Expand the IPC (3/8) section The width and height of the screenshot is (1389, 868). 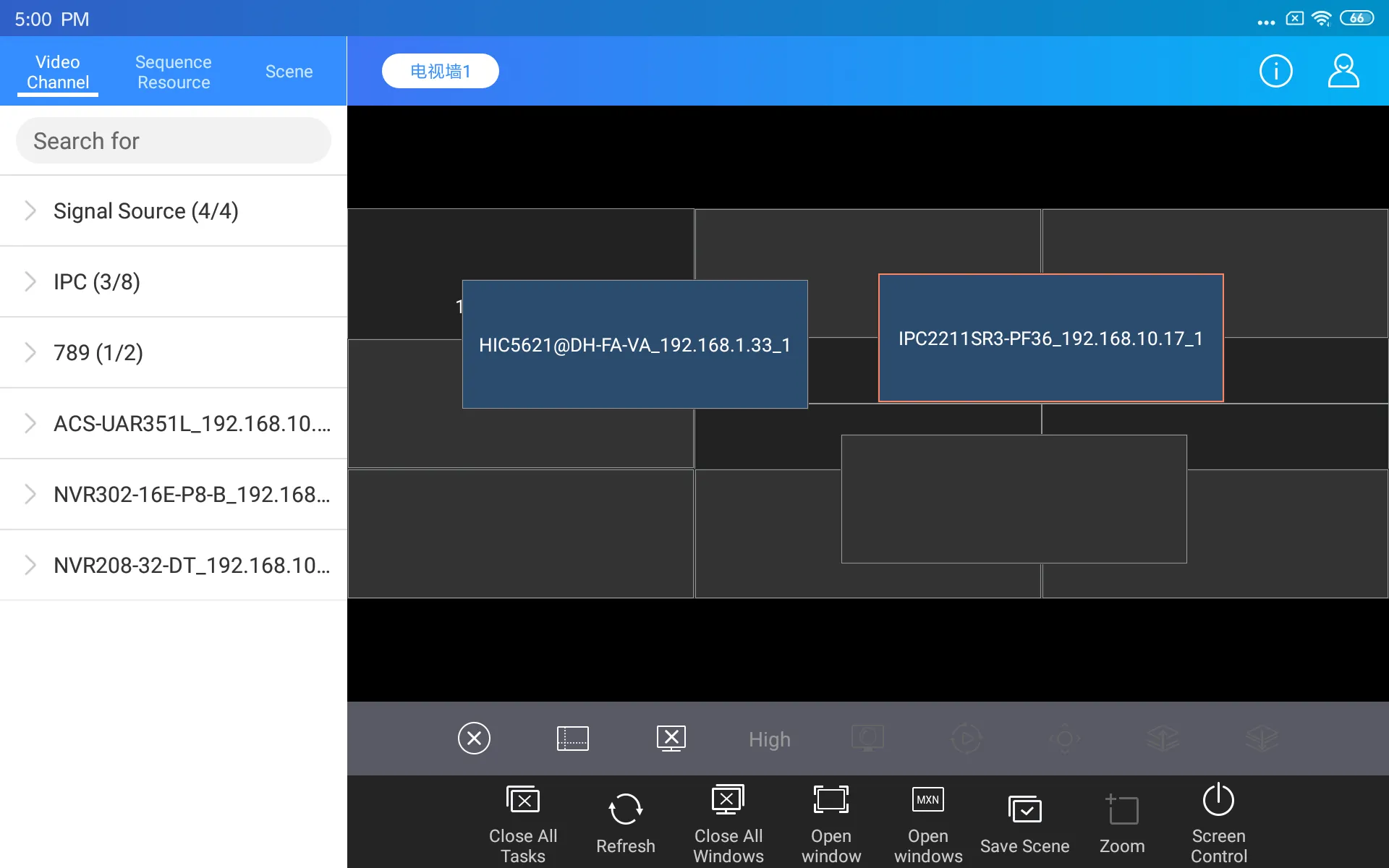28,282
